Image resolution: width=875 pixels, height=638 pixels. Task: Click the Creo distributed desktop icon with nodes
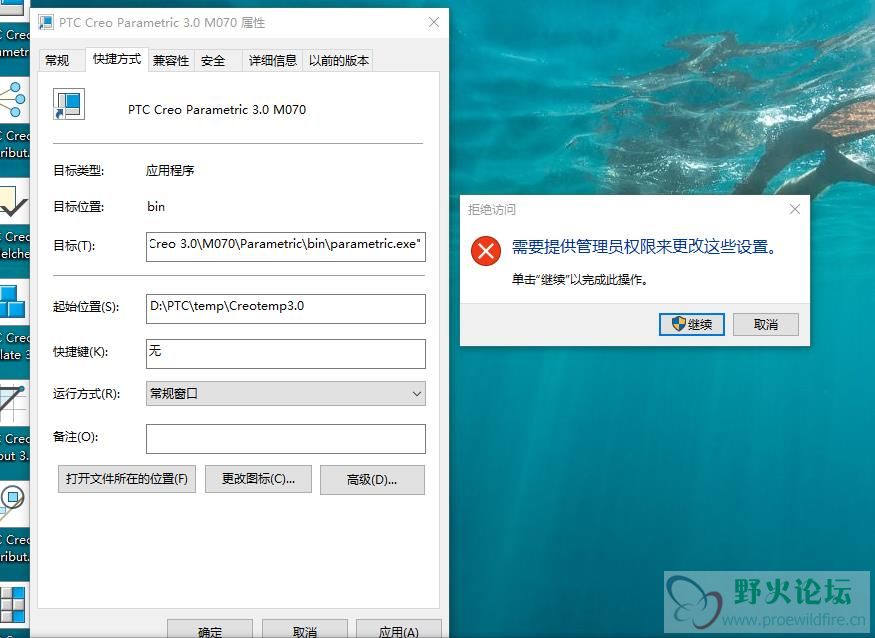pos(13,99)
